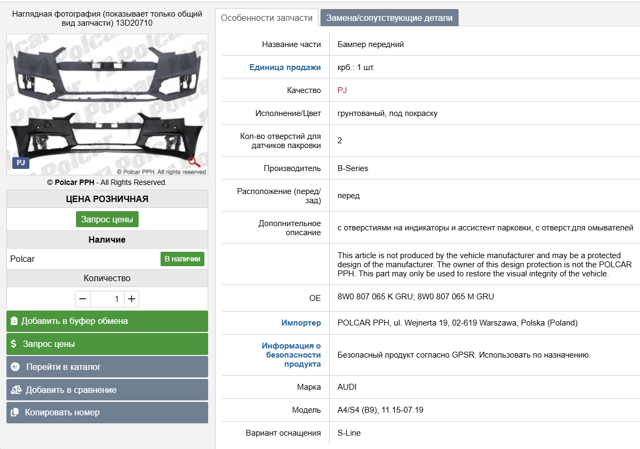Click the Polcar supplier name in availability
Viewport: 640px width, 449px height.
click(x=22, y=259)
